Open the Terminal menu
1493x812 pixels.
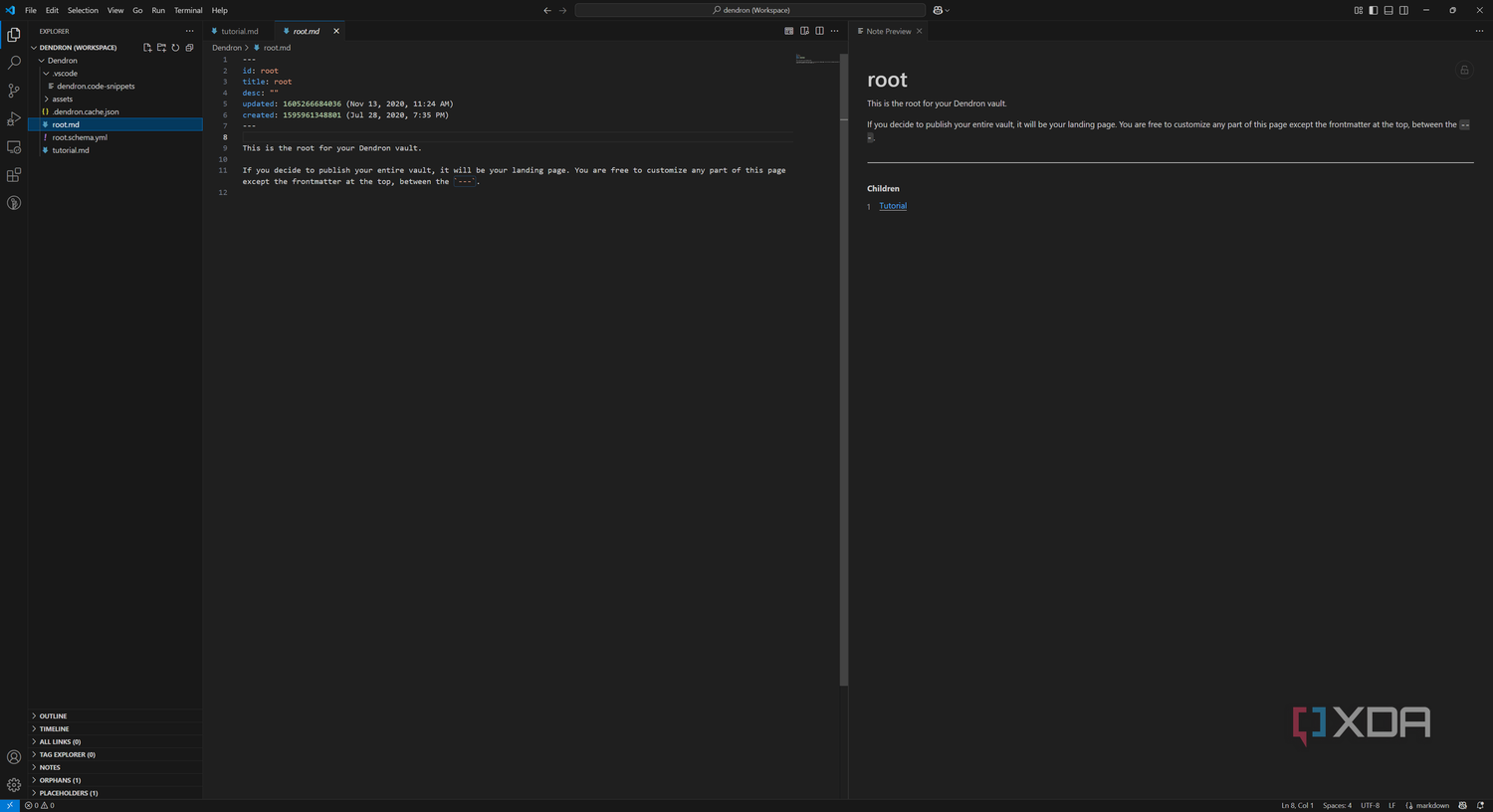188,10
